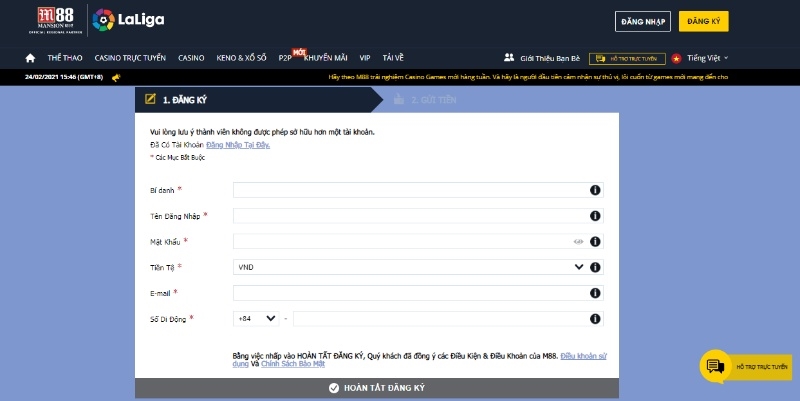This screenshot has width=800, height=401.
Task: Focus the E-mail input field
Action: tap(409, 293)
